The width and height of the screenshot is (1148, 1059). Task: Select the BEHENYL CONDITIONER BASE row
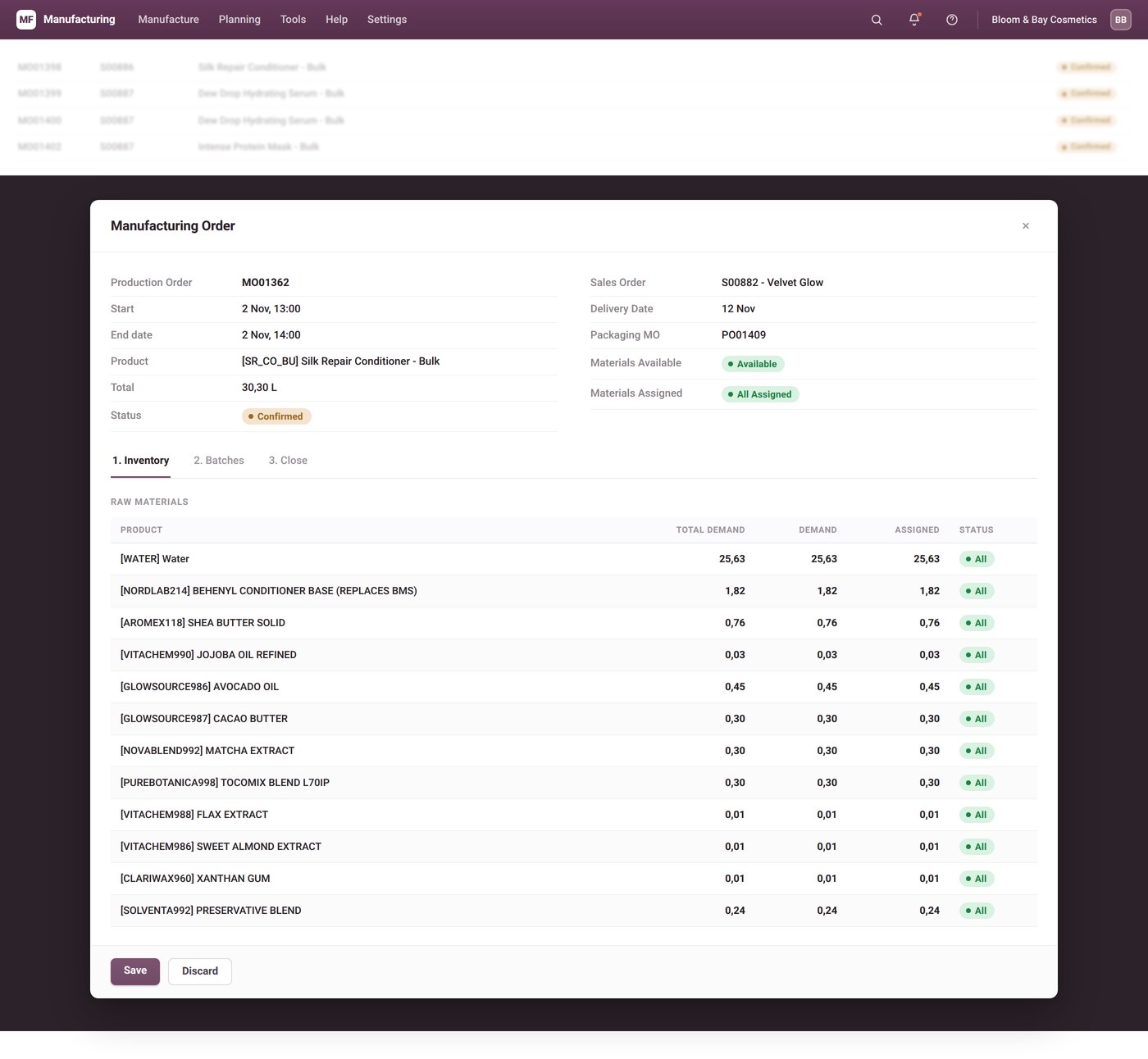pyautogui.click(x=574, y=591)
